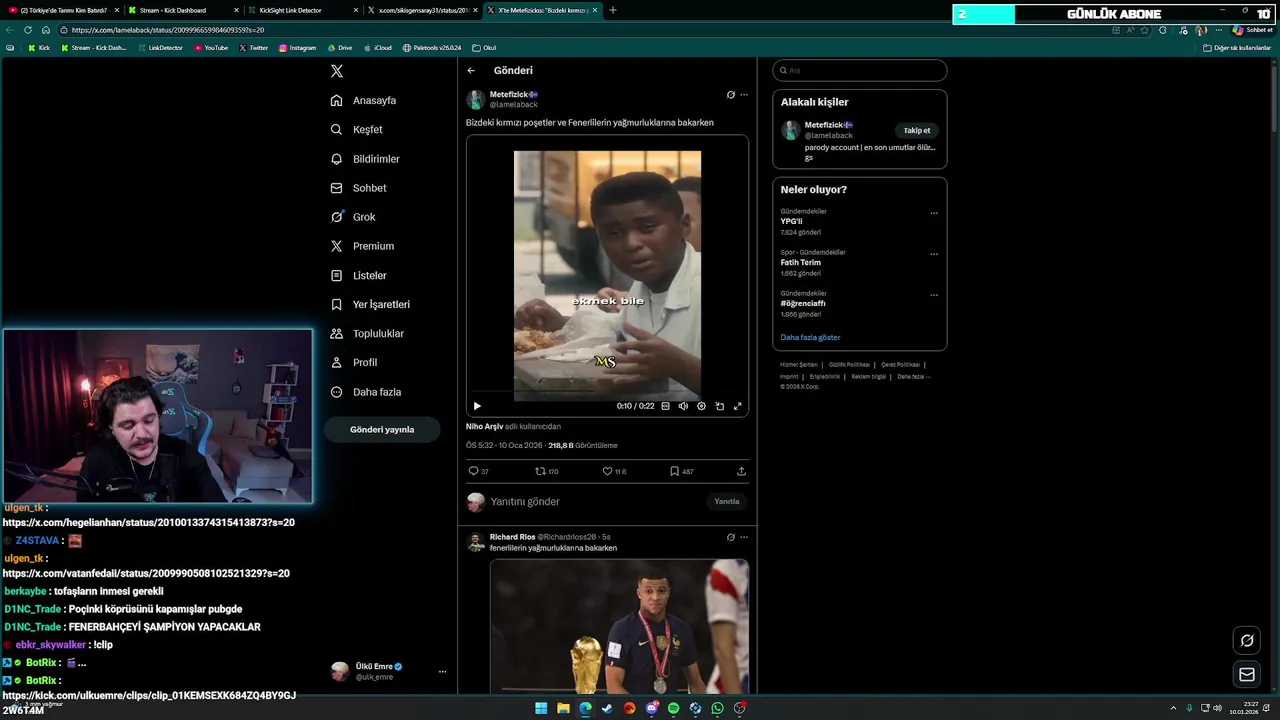
Task: Click the Yanıtla button
Action: [727, 501]
